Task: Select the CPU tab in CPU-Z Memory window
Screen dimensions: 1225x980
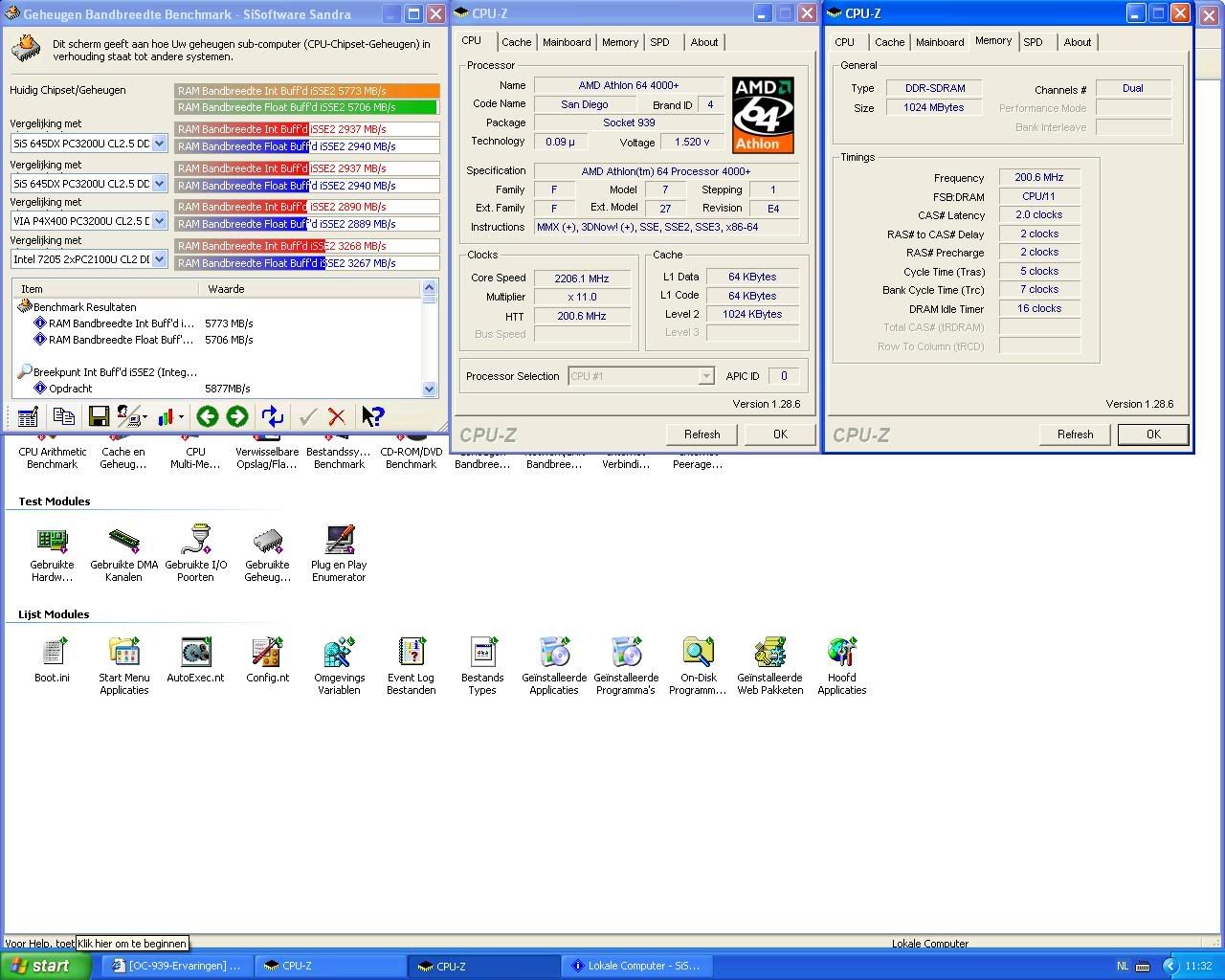Action: click(x=844, y=42)
